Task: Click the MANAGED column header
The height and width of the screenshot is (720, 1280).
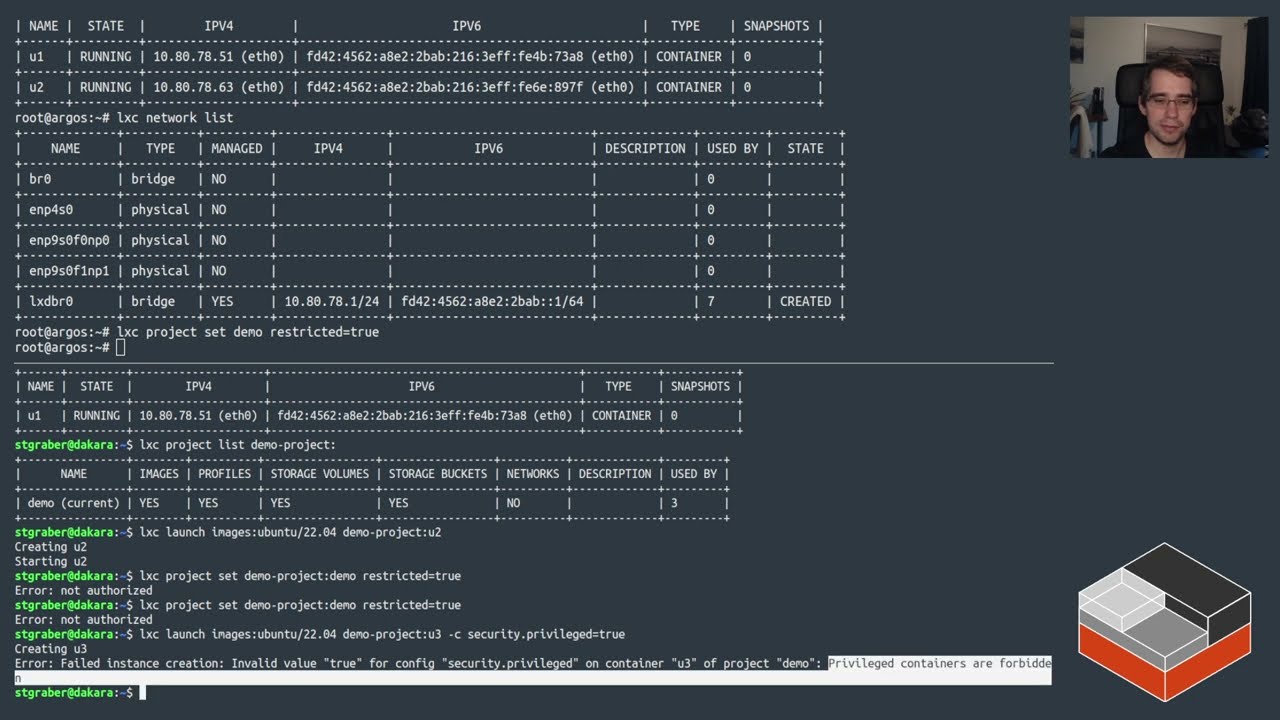Action: pos(236,148)
